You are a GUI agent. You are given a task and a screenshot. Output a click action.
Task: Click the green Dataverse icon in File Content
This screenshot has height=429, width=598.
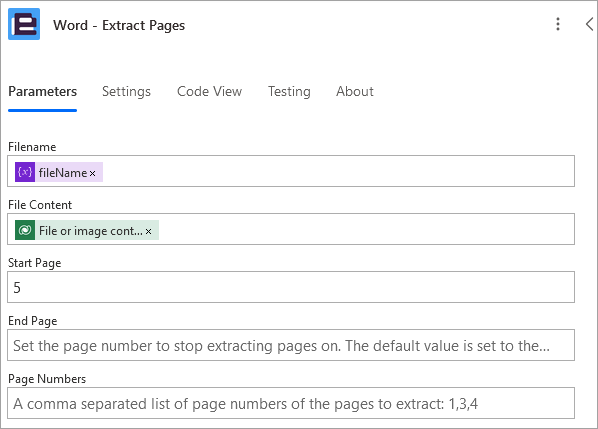click(x=25, y=230)
